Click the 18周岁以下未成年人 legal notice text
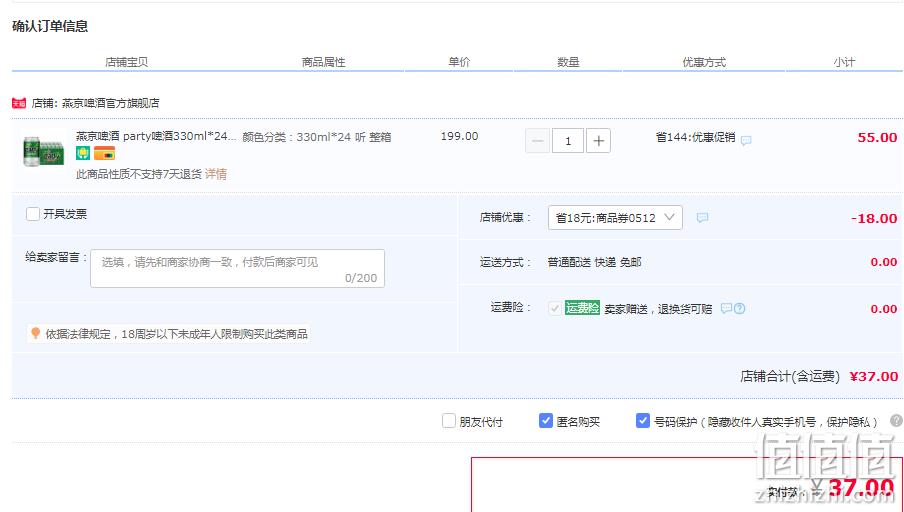The image size is (904, 512). click(176, 334)
